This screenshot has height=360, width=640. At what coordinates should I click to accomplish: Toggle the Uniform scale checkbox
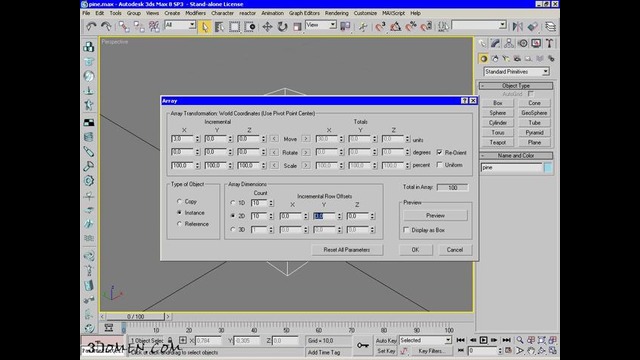(x=440, y=165)
